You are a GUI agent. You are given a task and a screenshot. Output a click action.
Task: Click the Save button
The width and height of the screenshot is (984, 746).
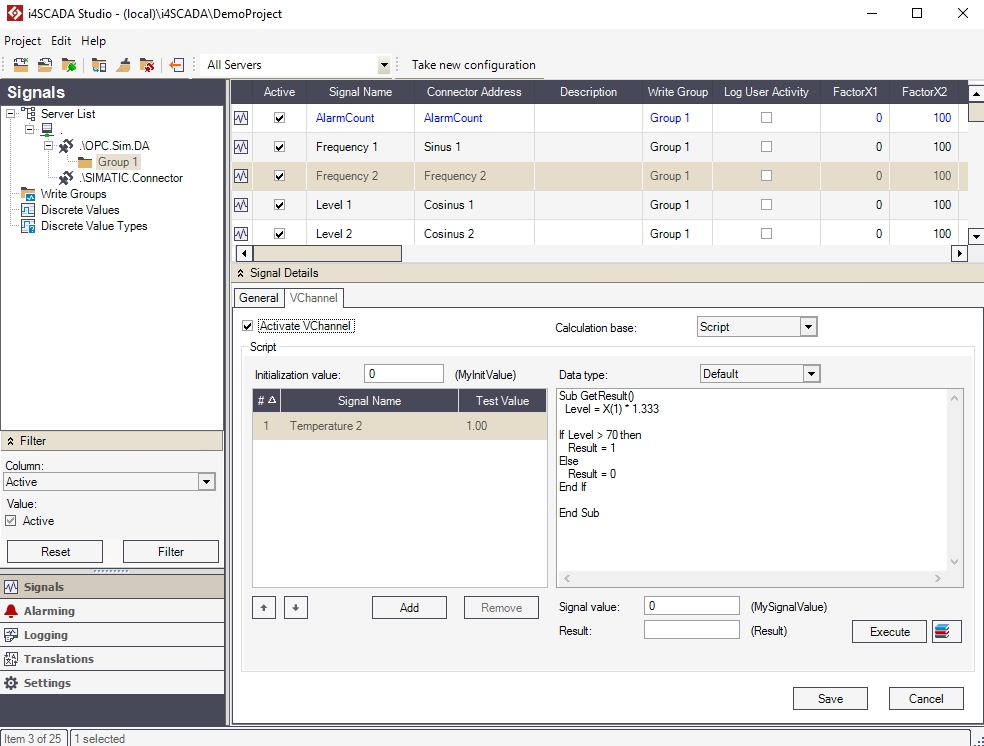[830, 699]
